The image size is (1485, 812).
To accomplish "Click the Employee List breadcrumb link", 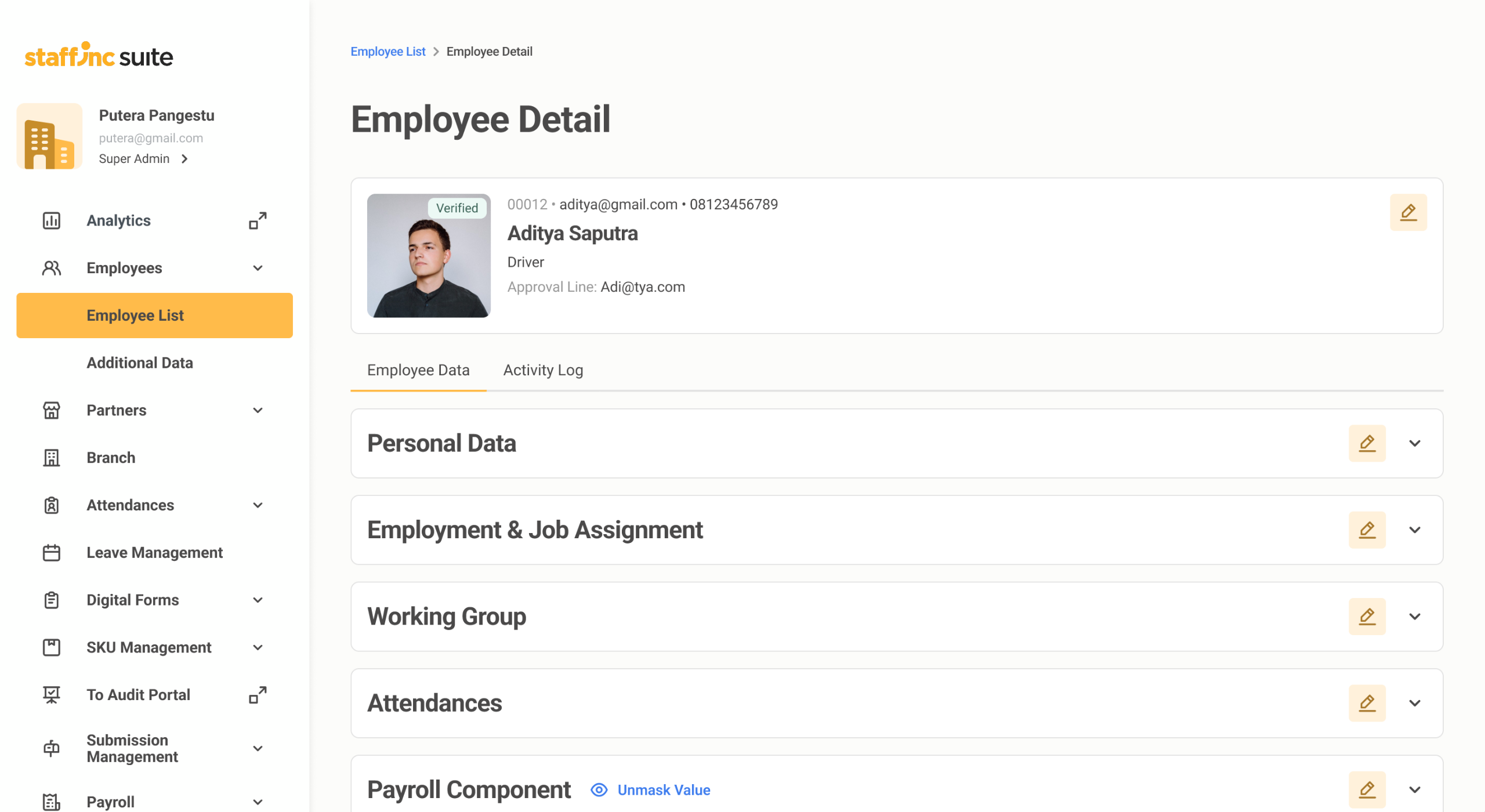I will (387, 52).
